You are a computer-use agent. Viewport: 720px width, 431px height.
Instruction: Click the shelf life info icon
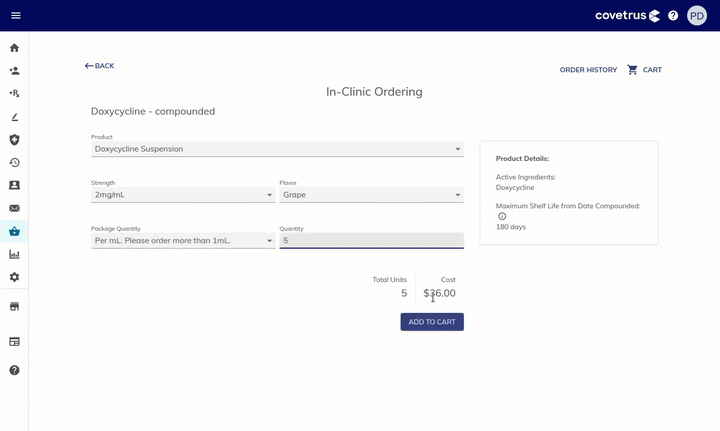[502, 216]
